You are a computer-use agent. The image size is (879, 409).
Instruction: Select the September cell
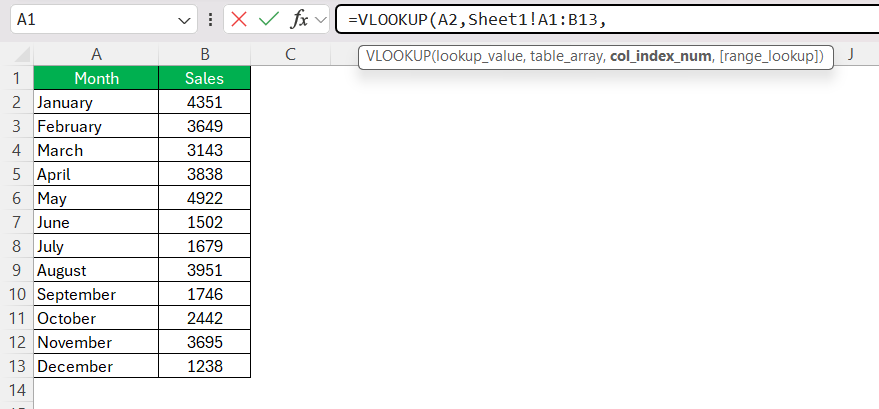(x=96, y=294)
